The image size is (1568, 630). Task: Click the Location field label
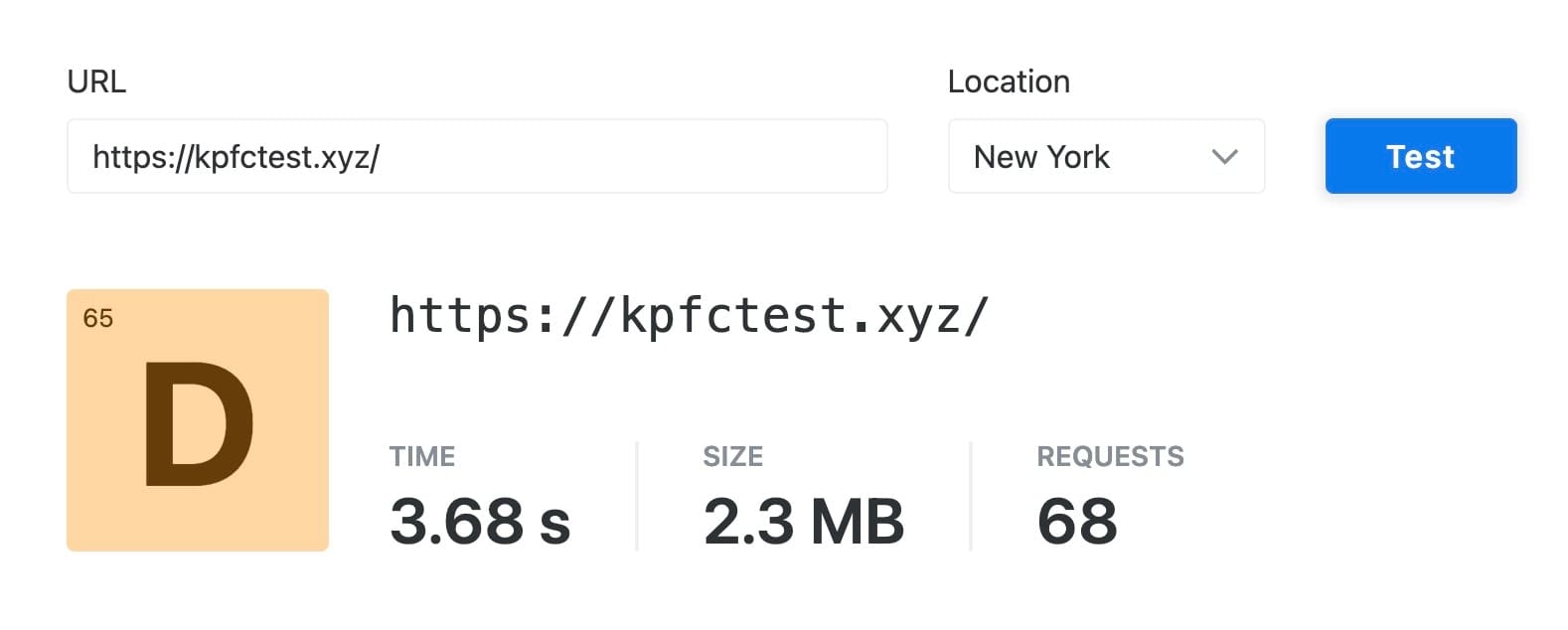pyautogui.click(x=1009, y=81)
